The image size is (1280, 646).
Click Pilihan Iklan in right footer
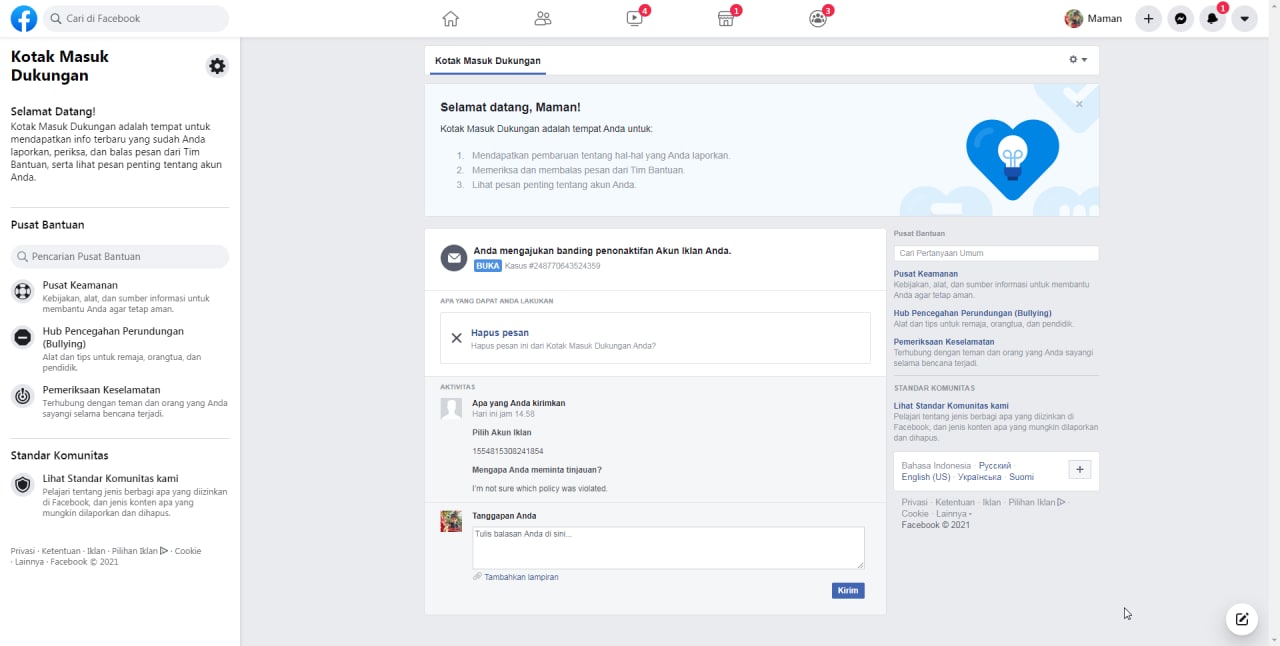(1037, 503)
